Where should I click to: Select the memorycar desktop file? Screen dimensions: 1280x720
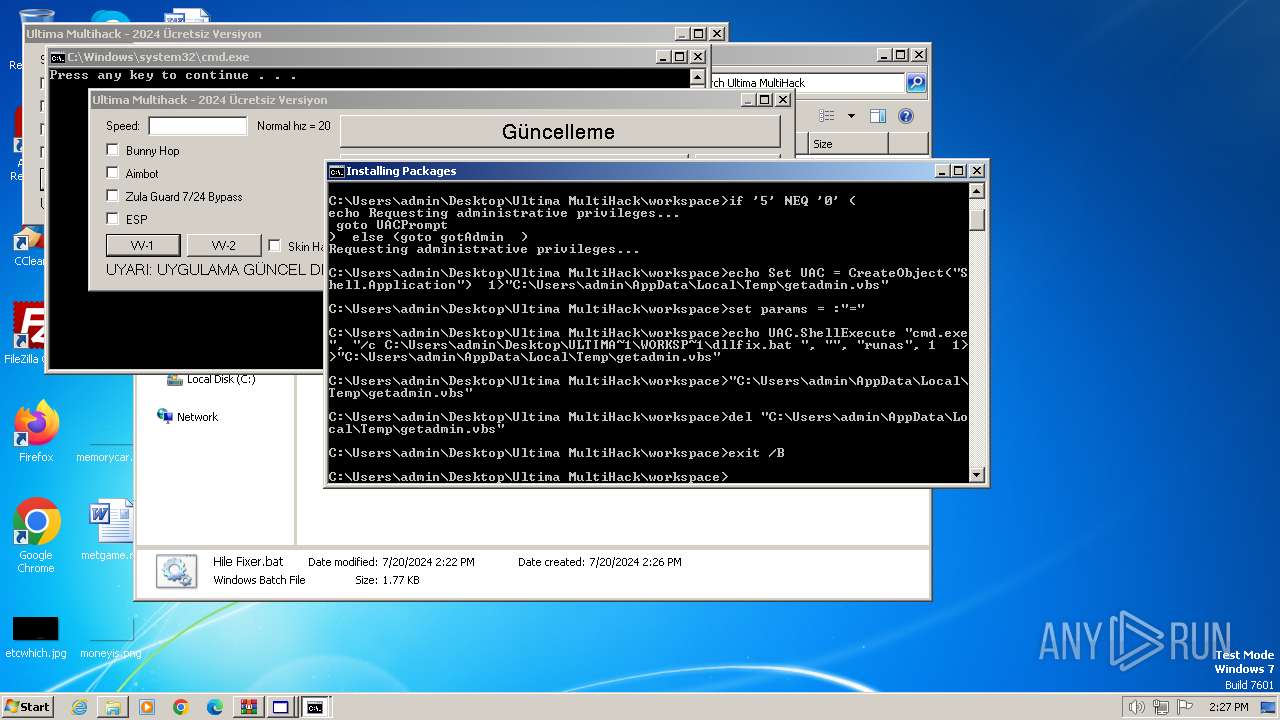pos(104,457)
